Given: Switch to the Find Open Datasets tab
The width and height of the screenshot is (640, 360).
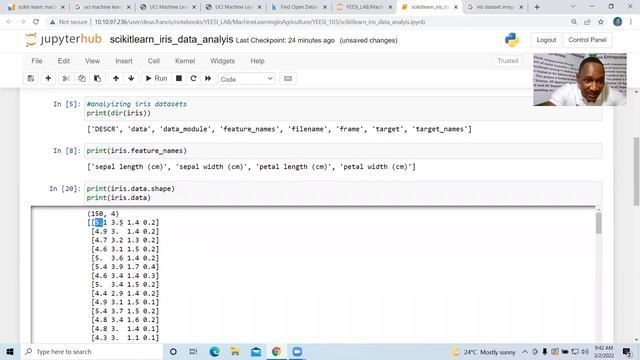Looking at the screenshot, I should pyautogui.click(x=298, y=7).
